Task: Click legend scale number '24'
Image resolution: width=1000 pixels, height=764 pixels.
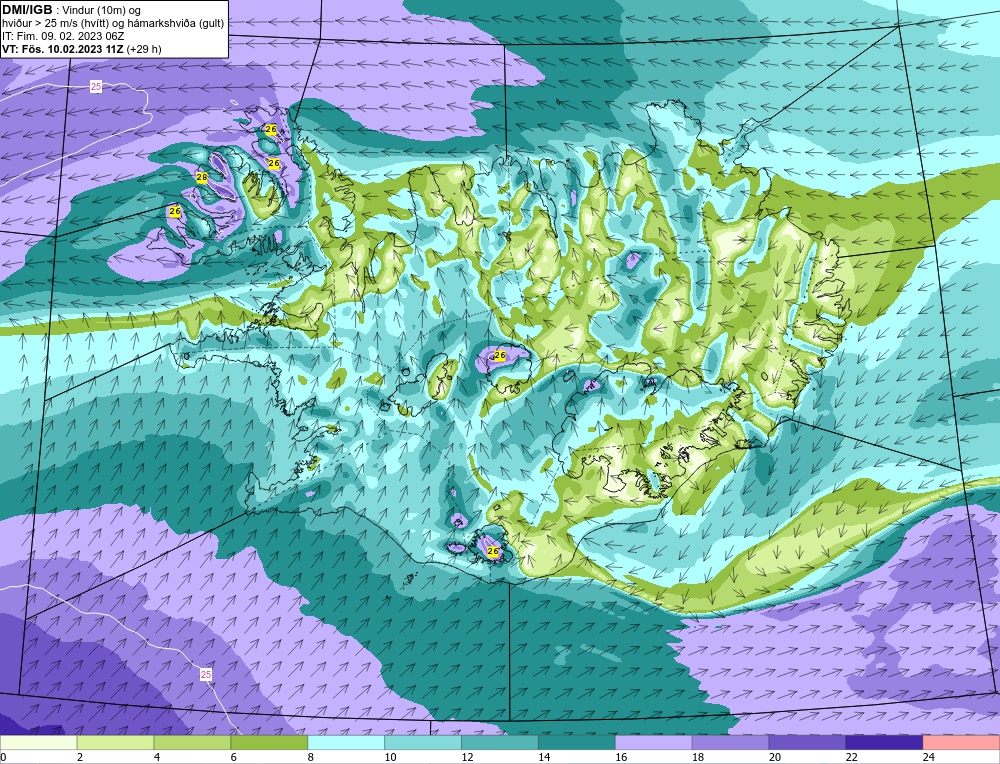Action: (x=929, y=757)
